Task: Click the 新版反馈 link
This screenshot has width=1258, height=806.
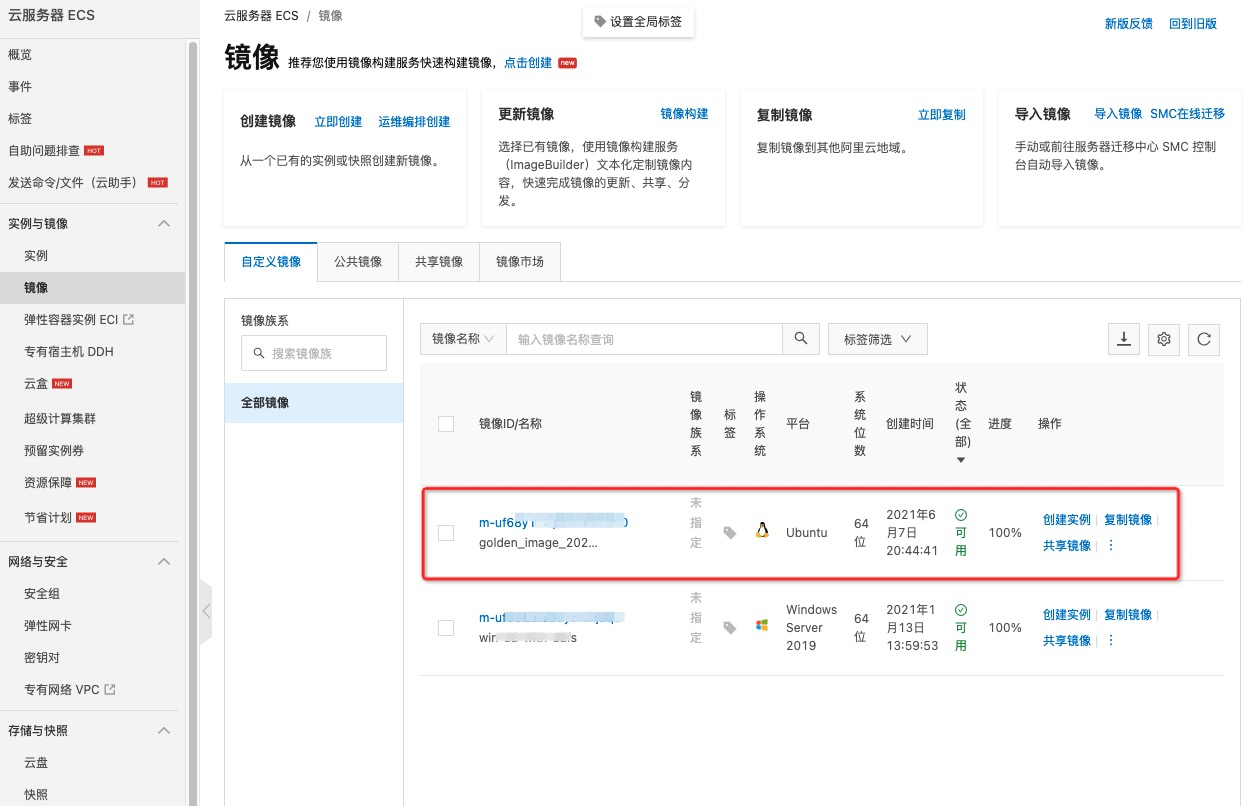Action: coord(1129,24)
